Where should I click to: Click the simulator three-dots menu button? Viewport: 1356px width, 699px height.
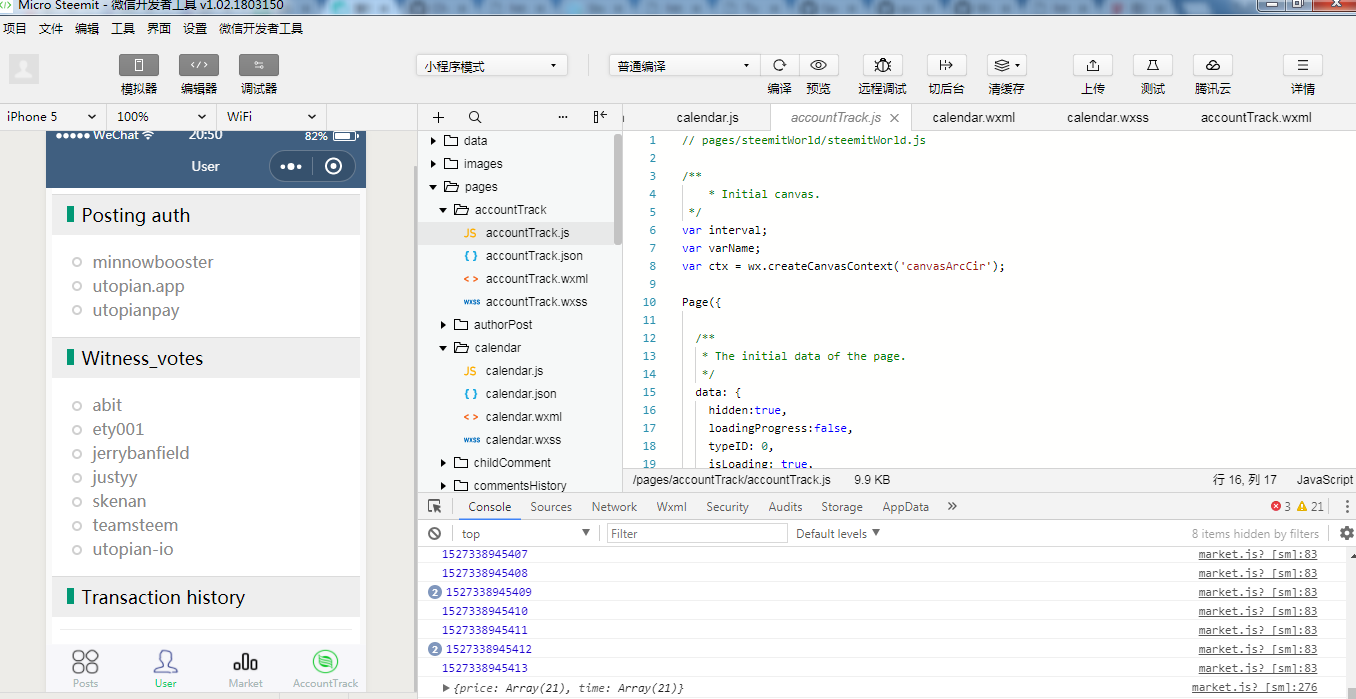click(291, 166)
